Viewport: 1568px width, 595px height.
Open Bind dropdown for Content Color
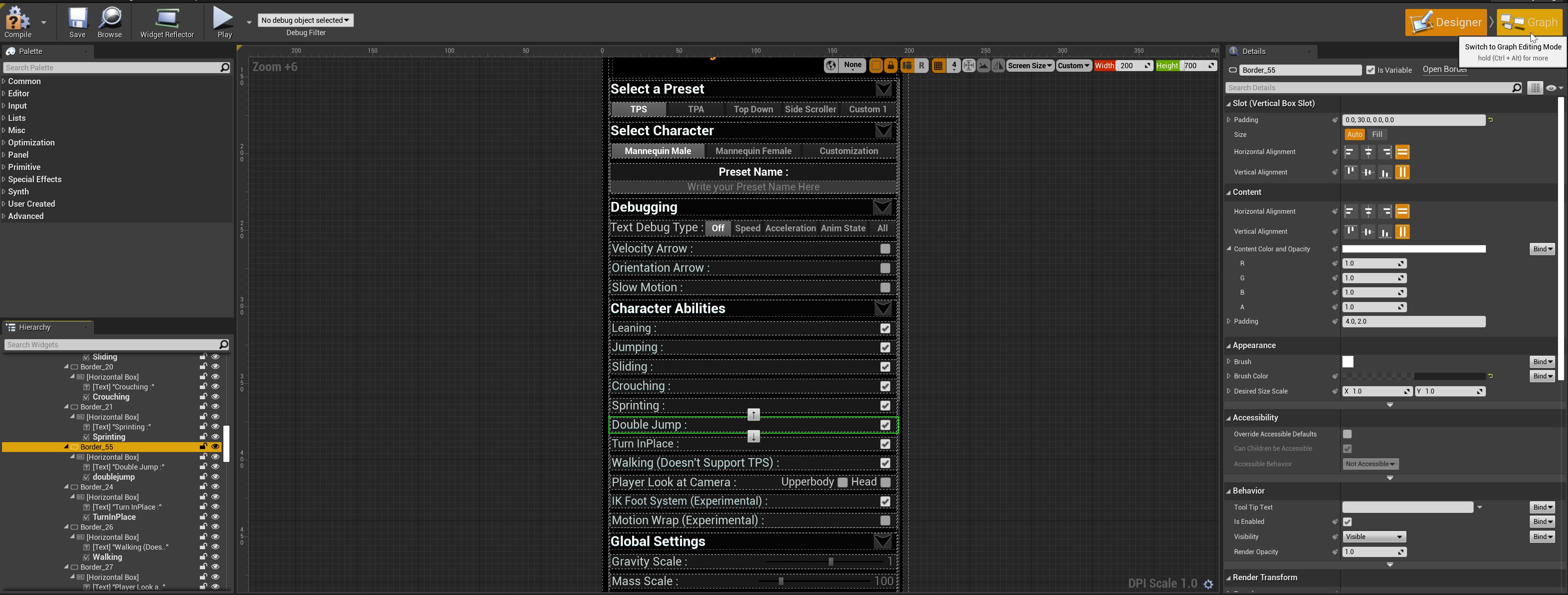1542,249
